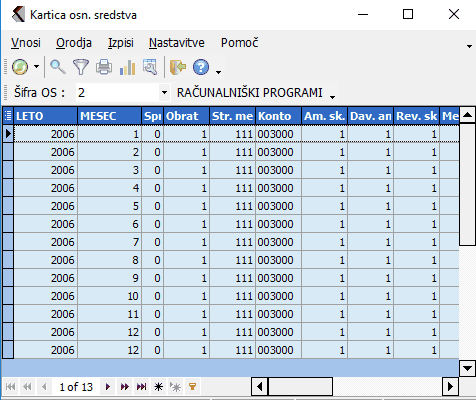Open the magnifying glass search tool
Screen dimensions: 476x400
coord(58,67)
